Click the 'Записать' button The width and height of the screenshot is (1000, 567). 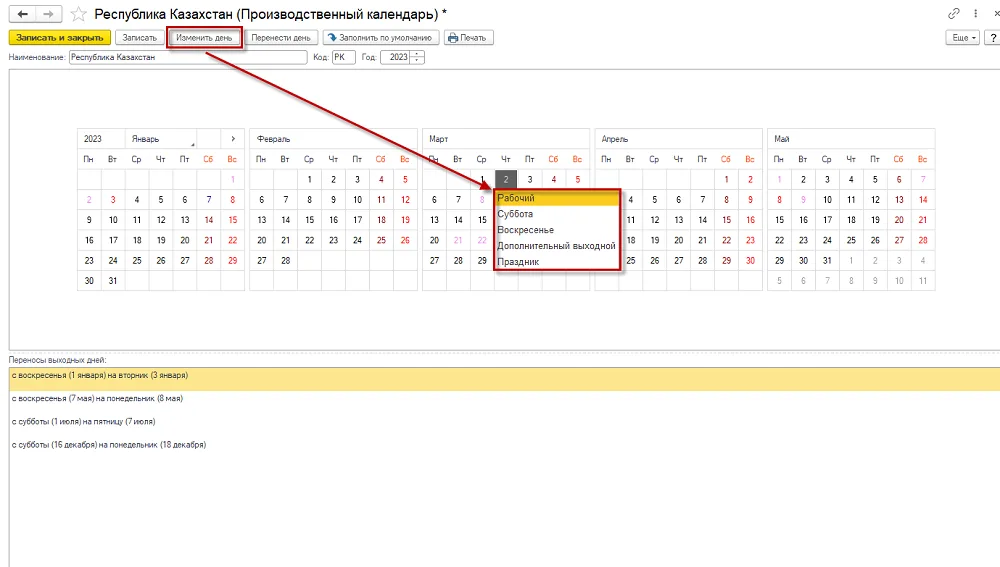tap(139, 38)
